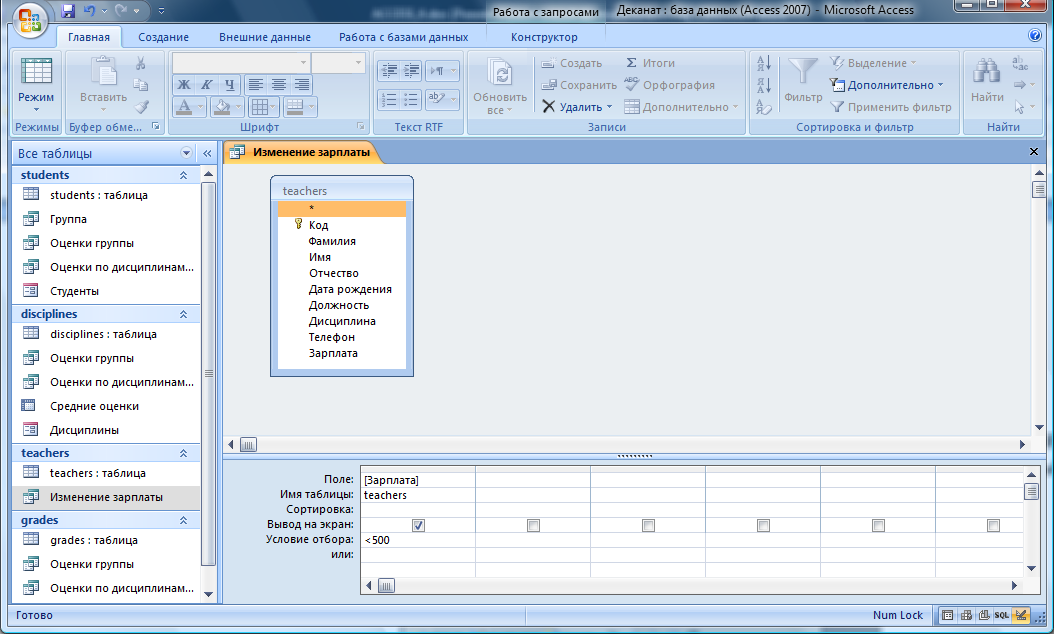Click the Условие отбора cell with <500
Screen dimensions: 1054x634
coord(417,540)
